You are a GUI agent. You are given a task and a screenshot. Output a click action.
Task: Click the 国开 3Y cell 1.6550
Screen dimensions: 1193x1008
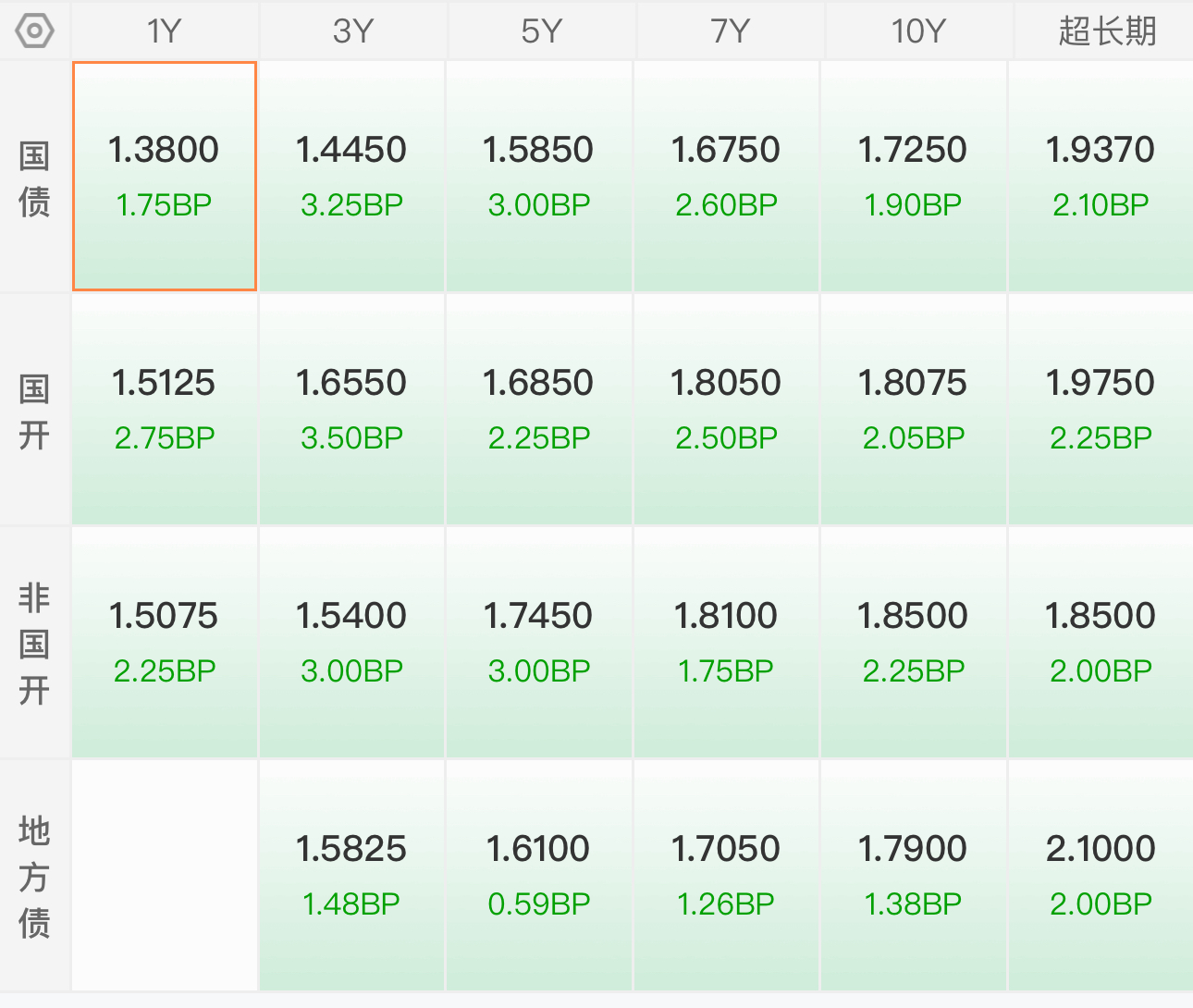point(351,410)
